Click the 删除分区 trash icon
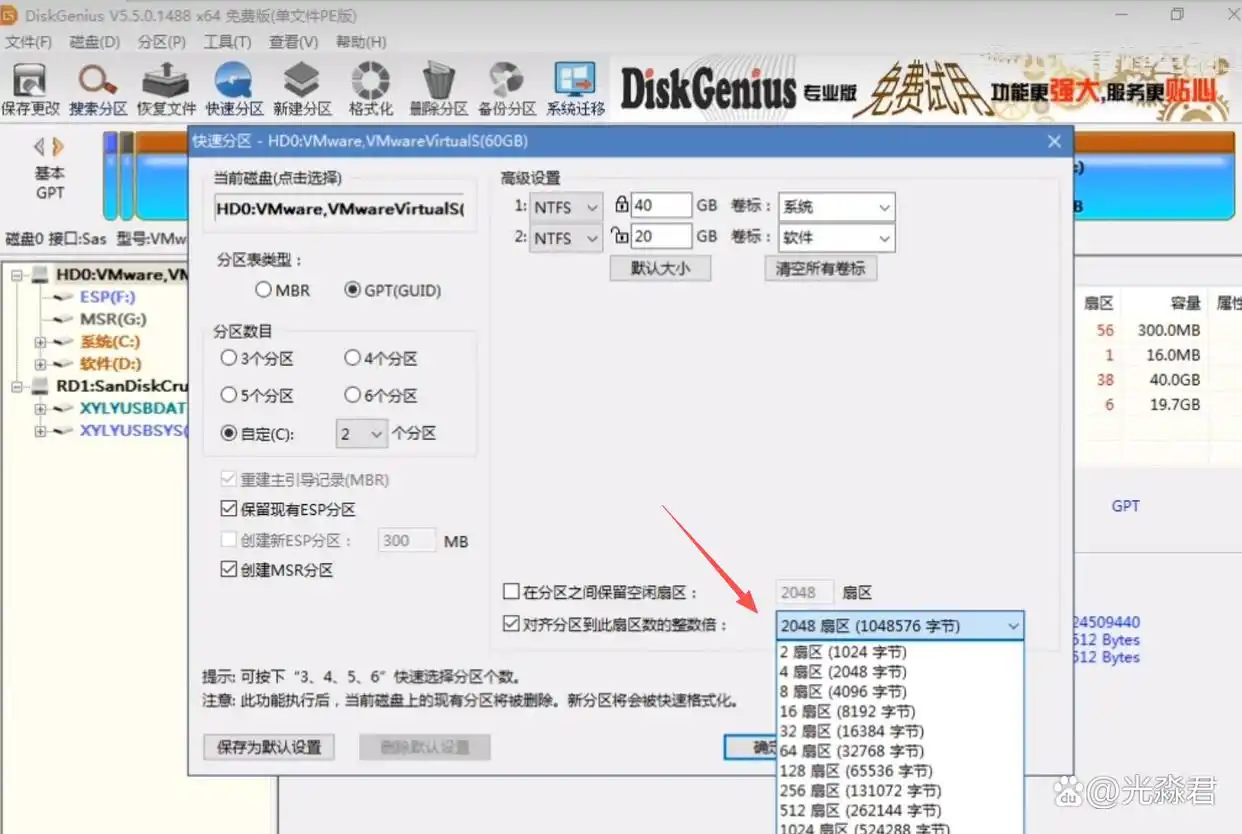 coord(438,88)
